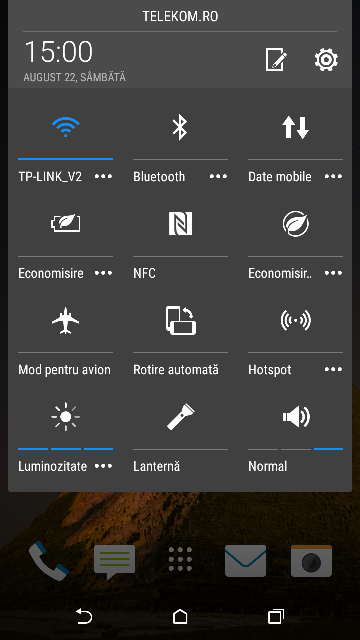Tap the Normal sound profile tile
The image size is (360, 640).
tap(296, 433)
